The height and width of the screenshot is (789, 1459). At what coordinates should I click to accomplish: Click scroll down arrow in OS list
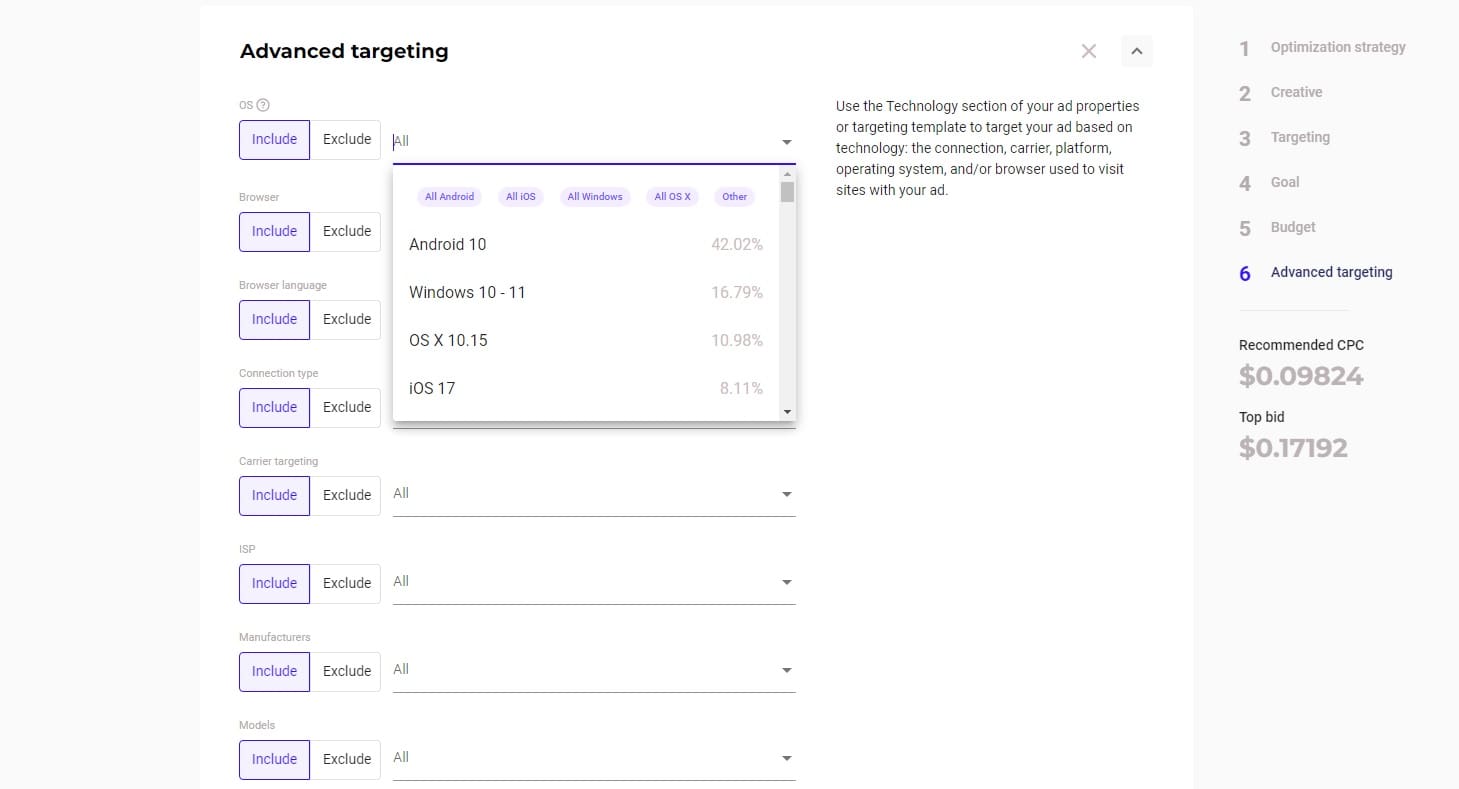(x=787, y=412)
